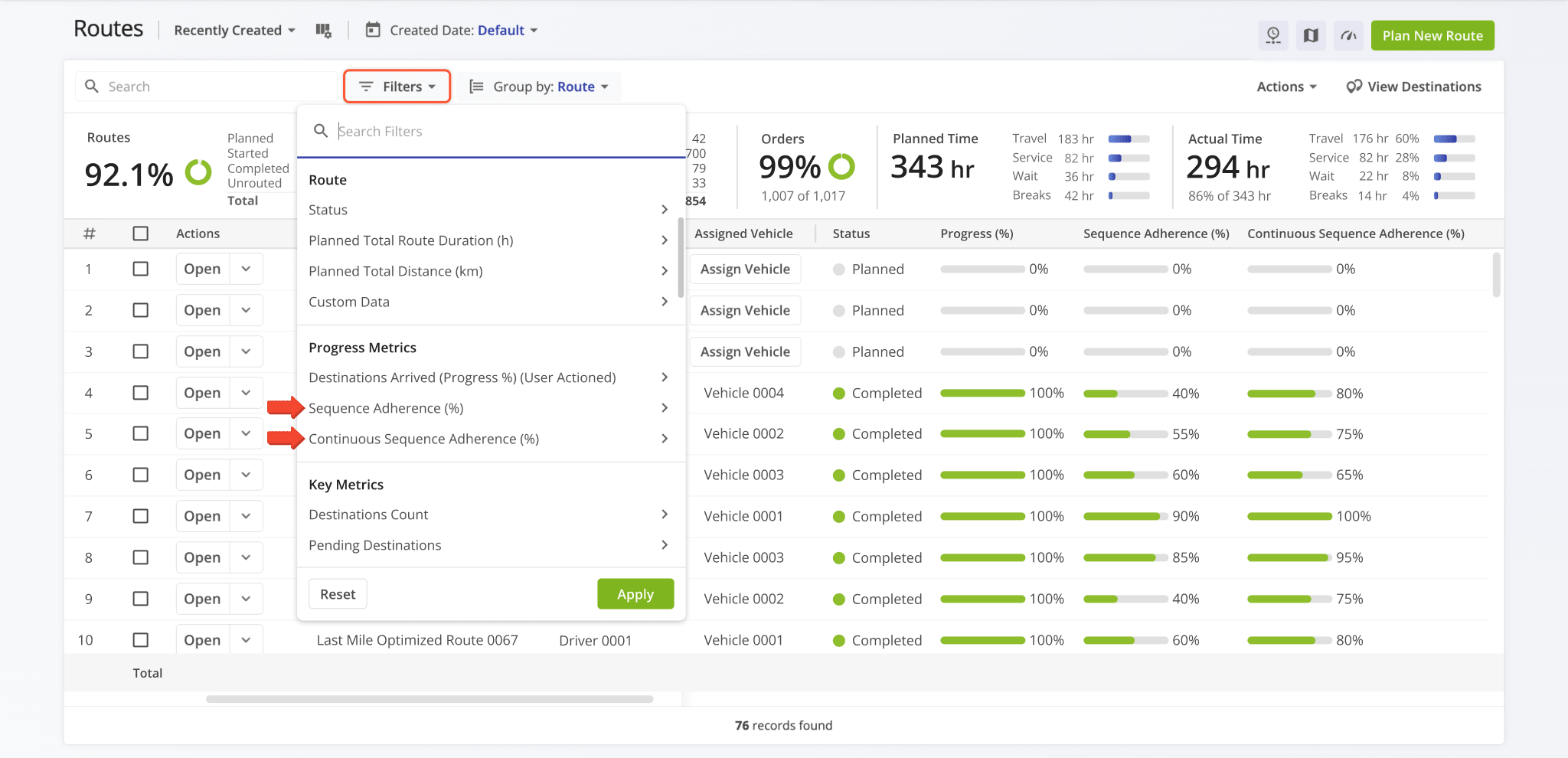Click Assign Vehicle in row 3

745,351
